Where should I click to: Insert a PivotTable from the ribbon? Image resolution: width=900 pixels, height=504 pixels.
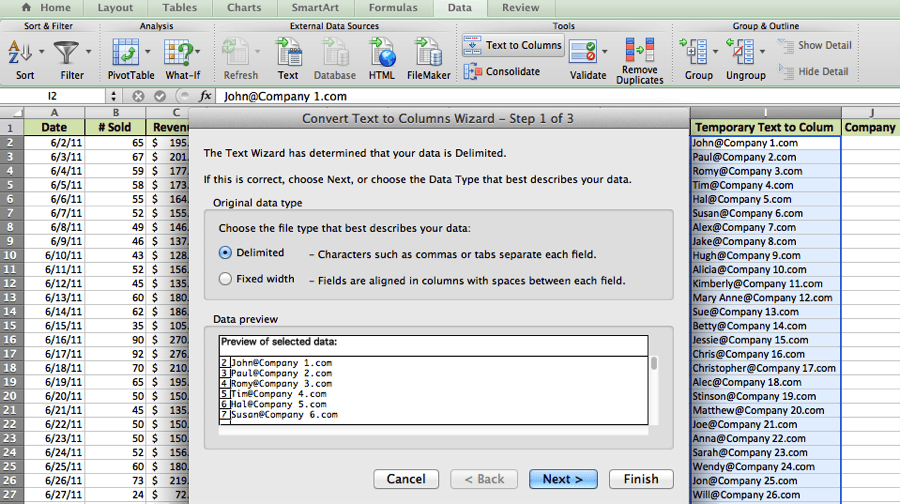click(x=126, y=51)
